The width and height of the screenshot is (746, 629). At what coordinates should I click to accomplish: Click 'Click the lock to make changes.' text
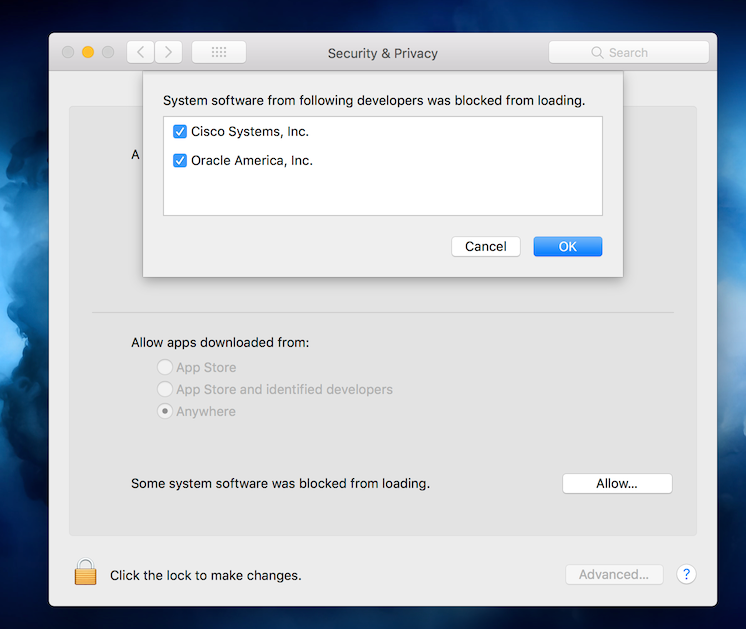click(206, 575)
